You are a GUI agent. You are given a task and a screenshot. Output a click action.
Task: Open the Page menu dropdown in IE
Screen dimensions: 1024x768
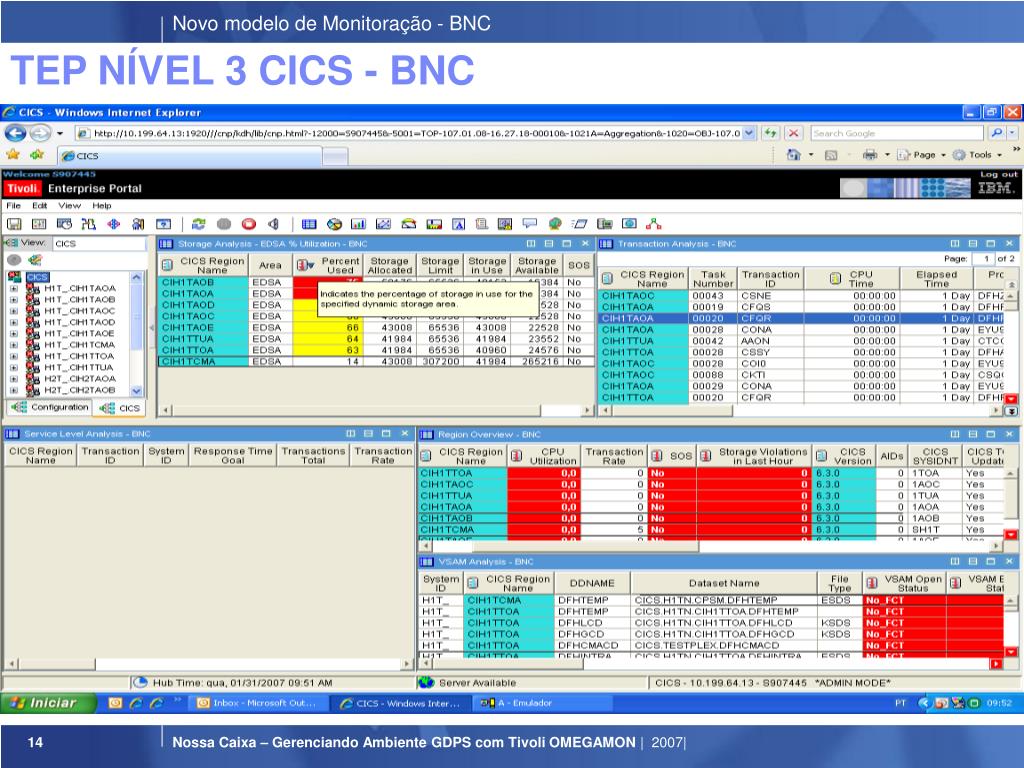[922, 155]
